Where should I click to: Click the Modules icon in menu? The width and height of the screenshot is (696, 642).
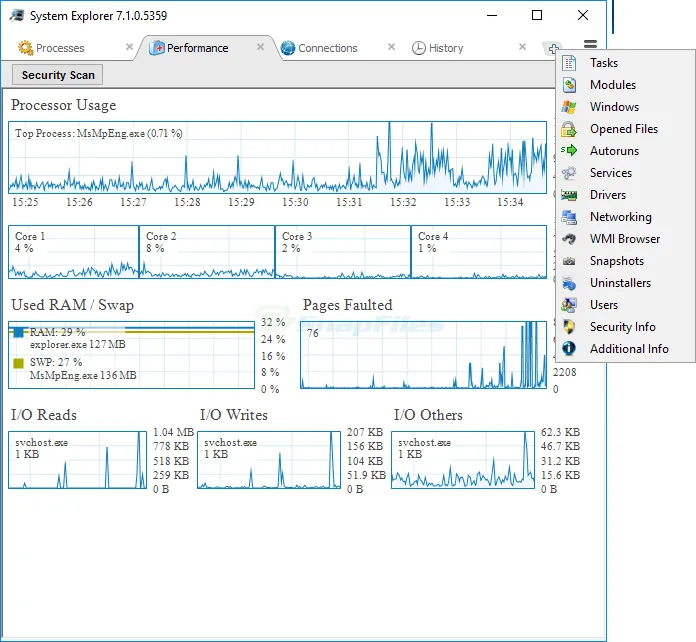569,85
